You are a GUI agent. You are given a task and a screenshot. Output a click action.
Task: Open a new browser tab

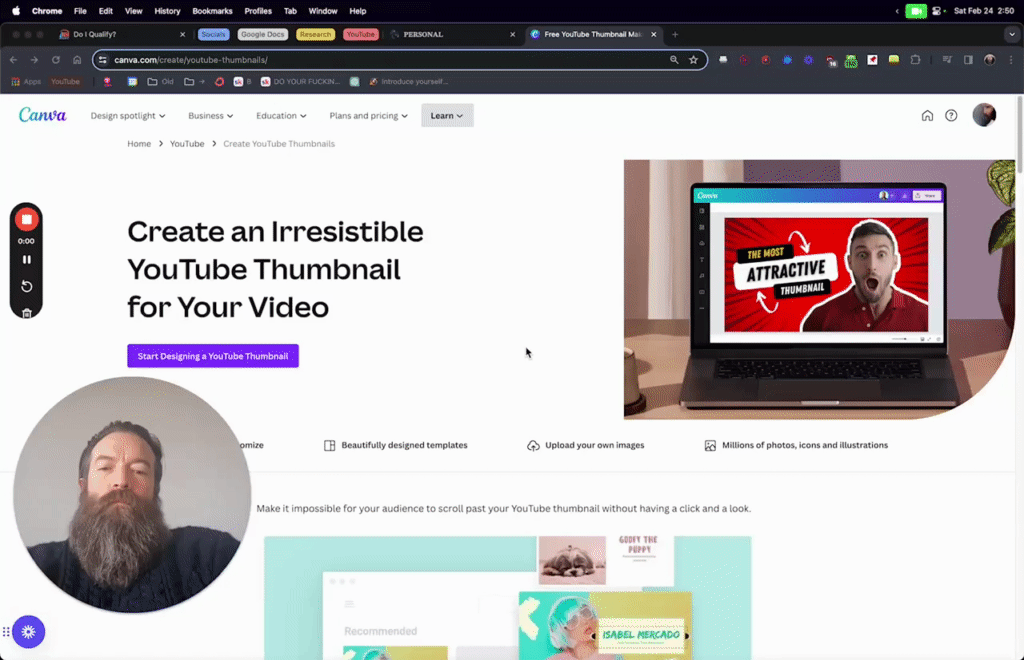click(675, 34)
